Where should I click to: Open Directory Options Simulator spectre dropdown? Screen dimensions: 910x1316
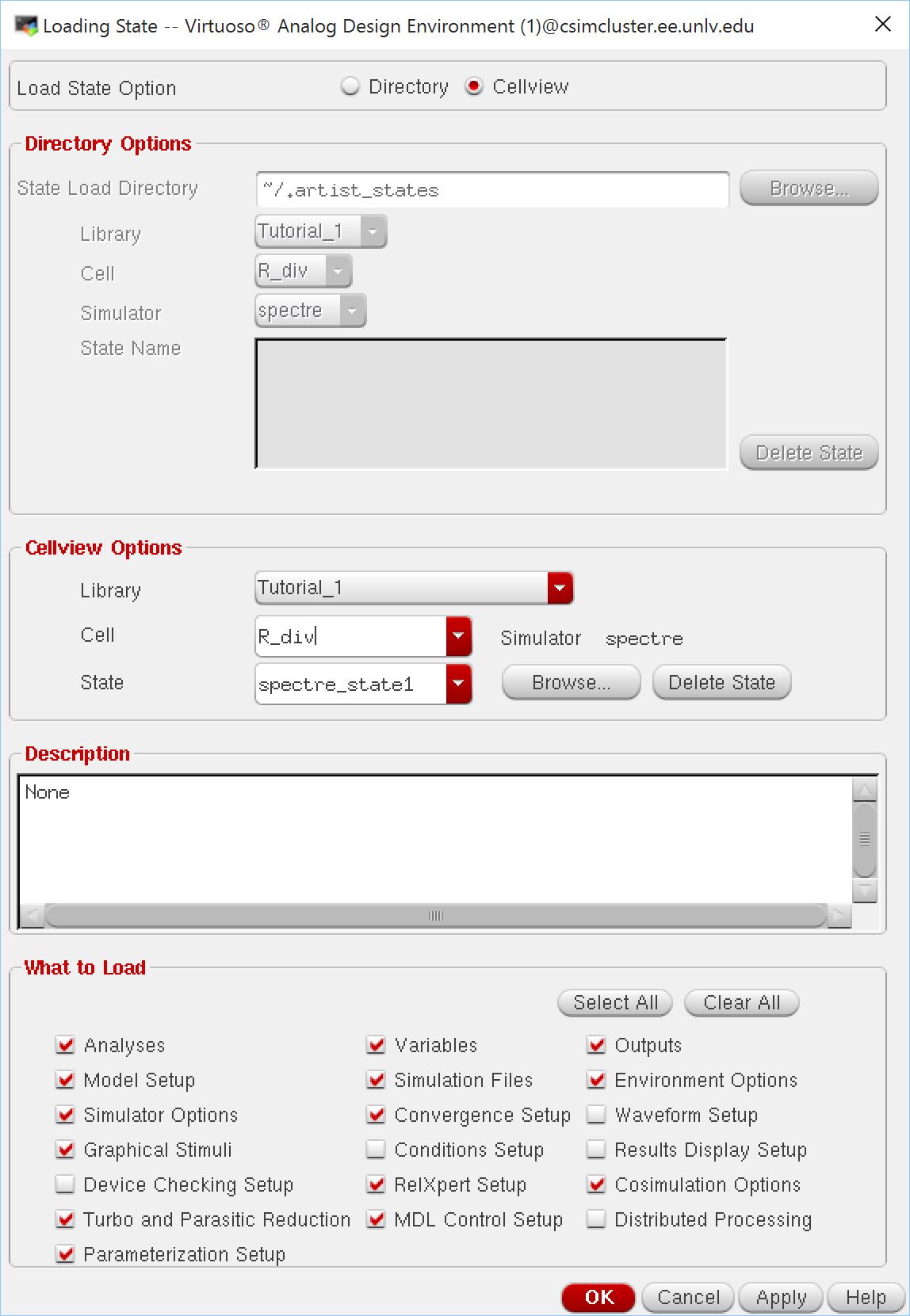311,311
